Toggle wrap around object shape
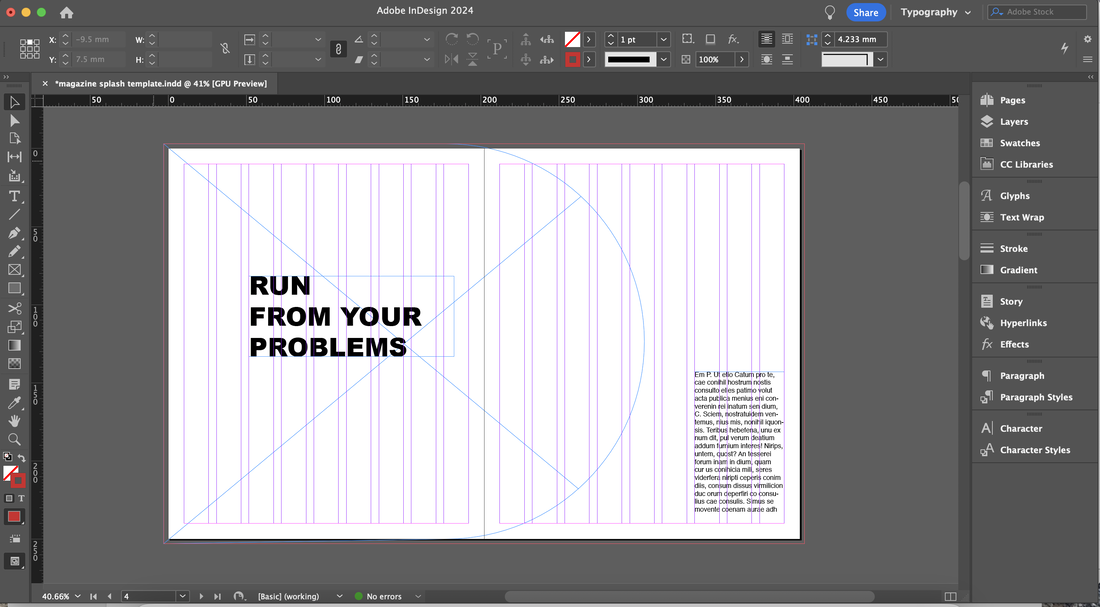 pyautogui.click(x=767, y=60)
